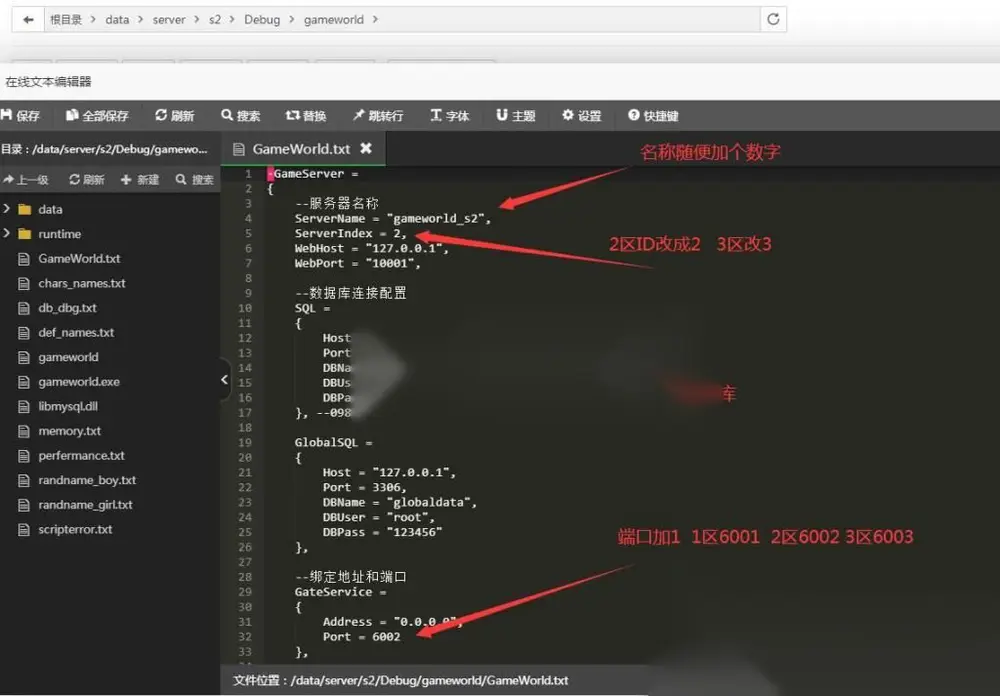The height and width of the screenshot is (696, 1000).
Task: Collapse the sidebar with the chevron handle
Action: [224, 380]
